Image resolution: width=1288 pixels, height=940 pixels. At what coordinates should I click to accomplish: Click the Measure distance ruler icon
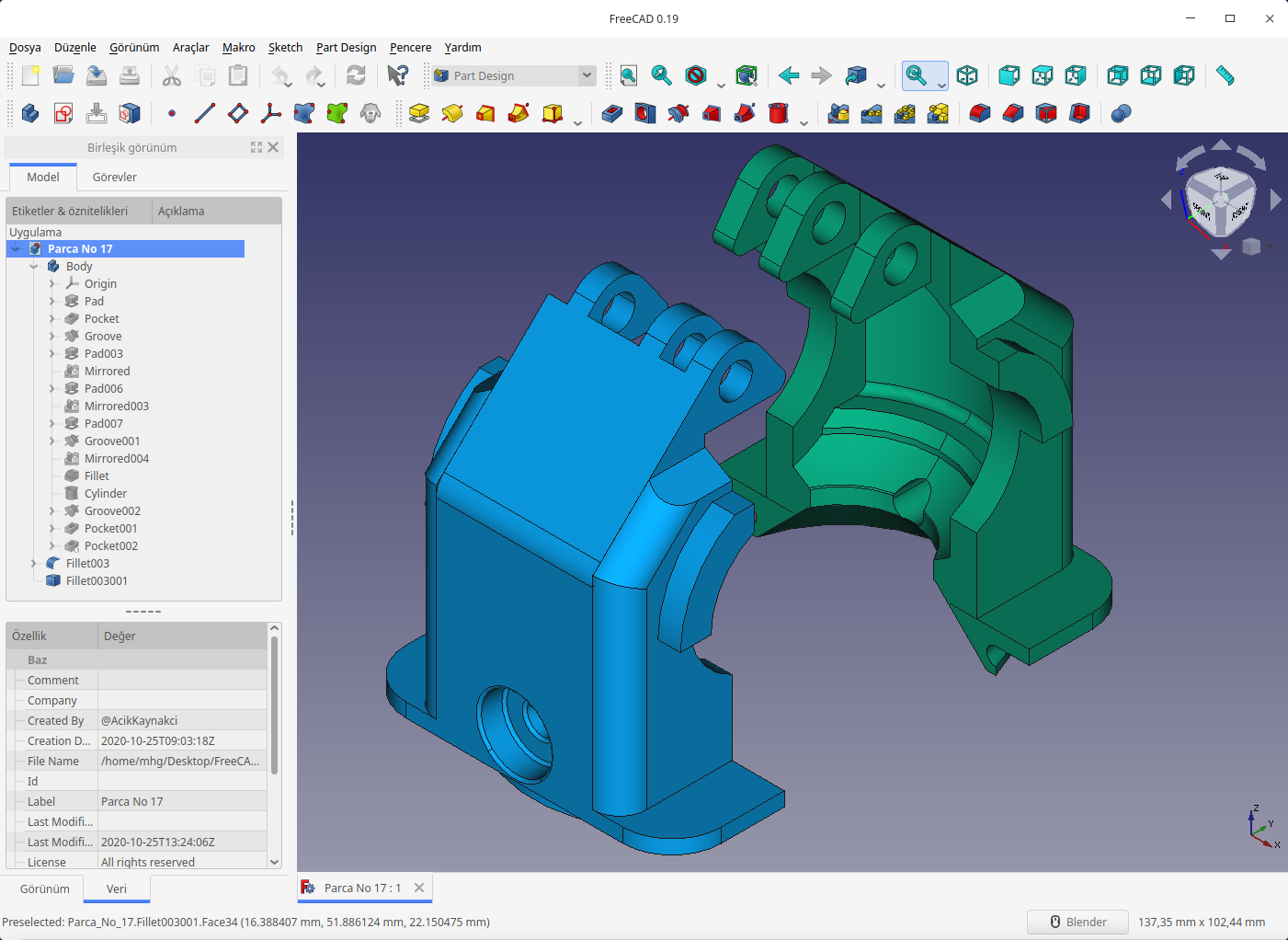click(1225, 75)
